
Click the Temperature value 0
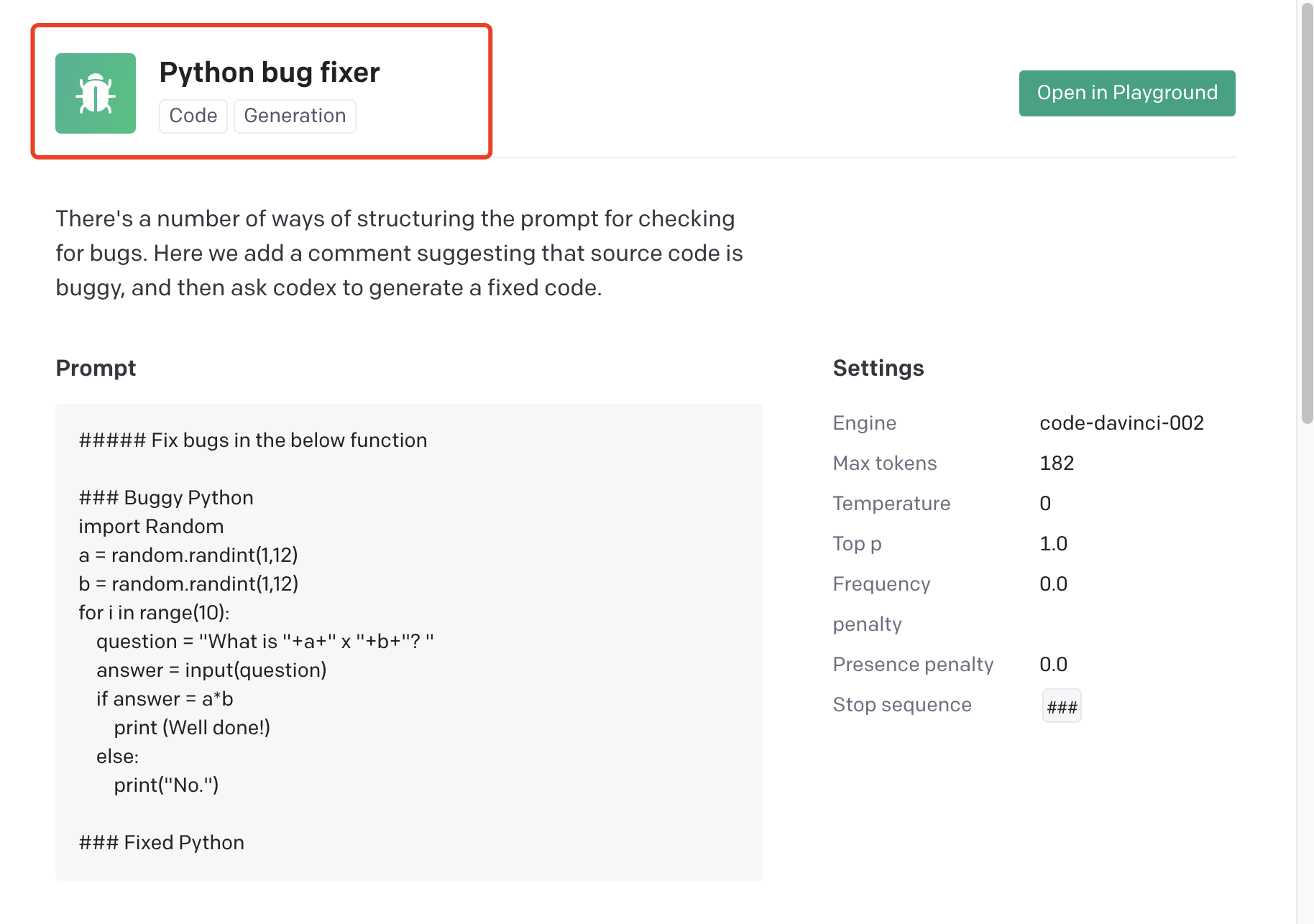[x=1045, y=503]
